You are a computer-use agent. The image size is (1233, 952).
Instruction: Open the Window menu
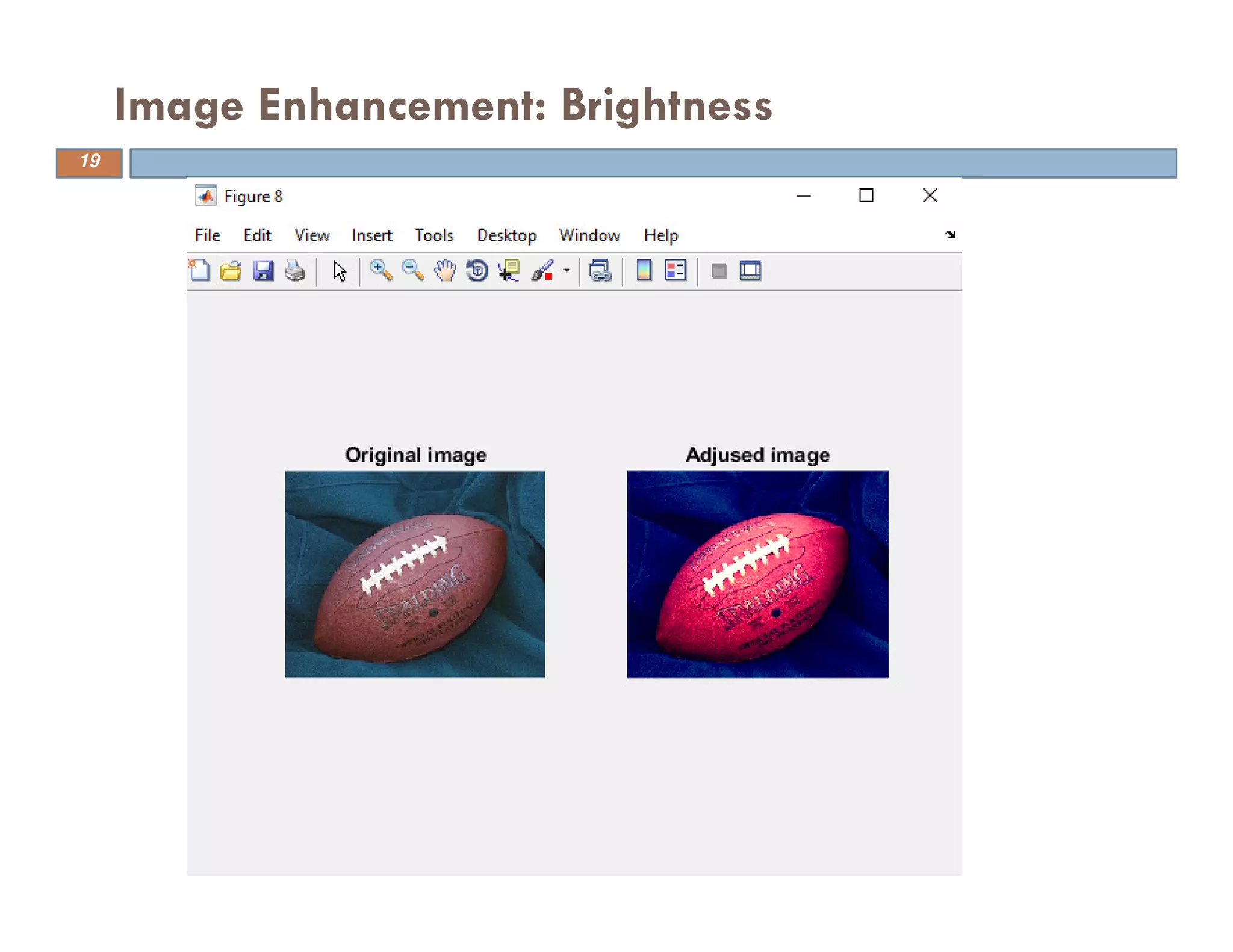[589, 235]
